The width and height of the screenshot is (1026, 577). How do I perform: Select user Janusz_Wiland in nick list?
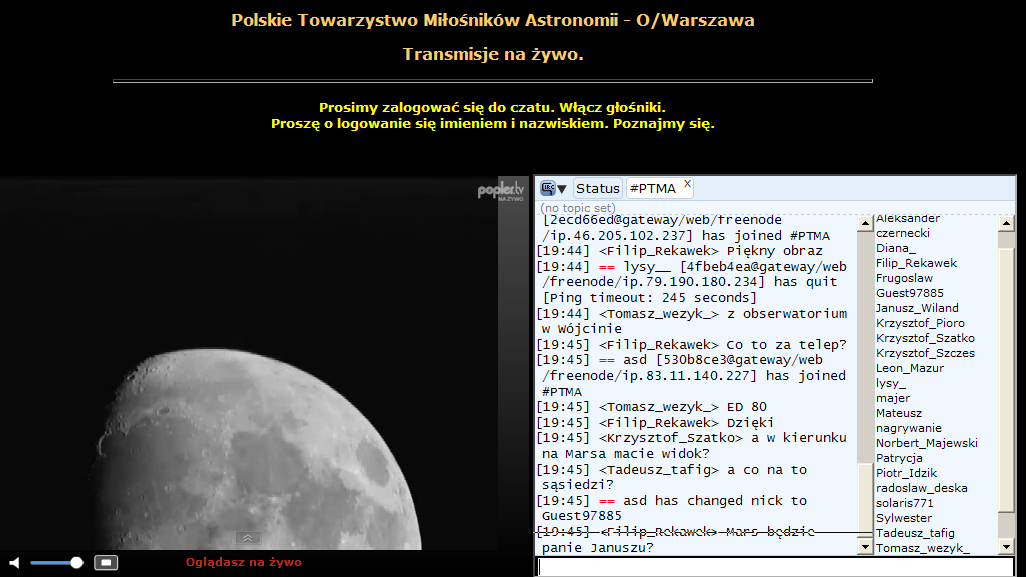click(x=917, y=308)
